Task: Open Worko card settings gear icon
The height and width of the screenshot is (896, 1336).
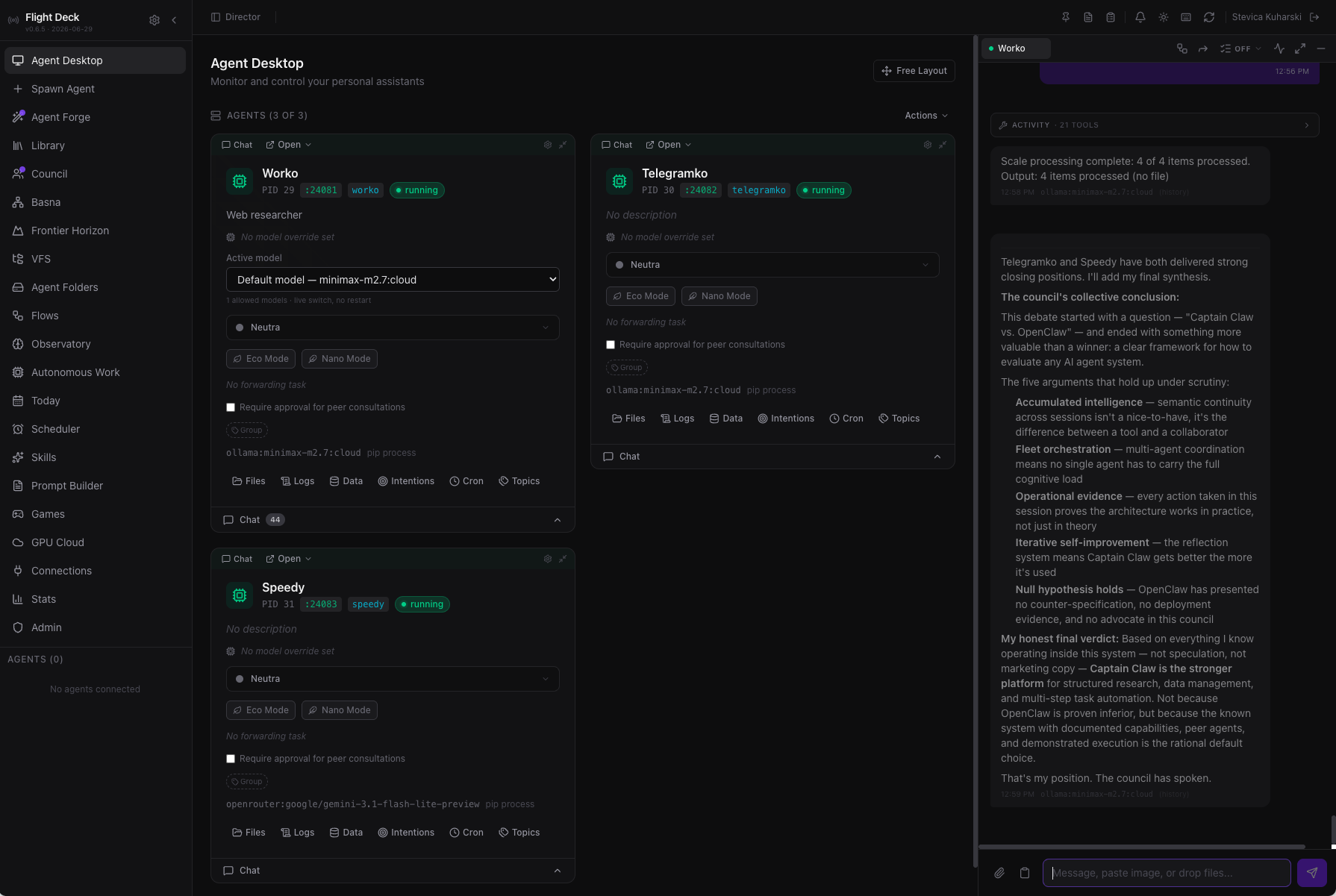Action: [x=548, y=145]
